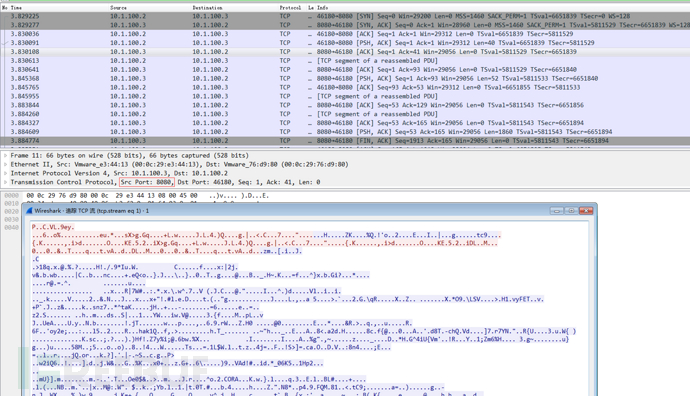Select the packet at time 3.830108
This screenshot has width=690, height=396.
[x=345, y=51]
